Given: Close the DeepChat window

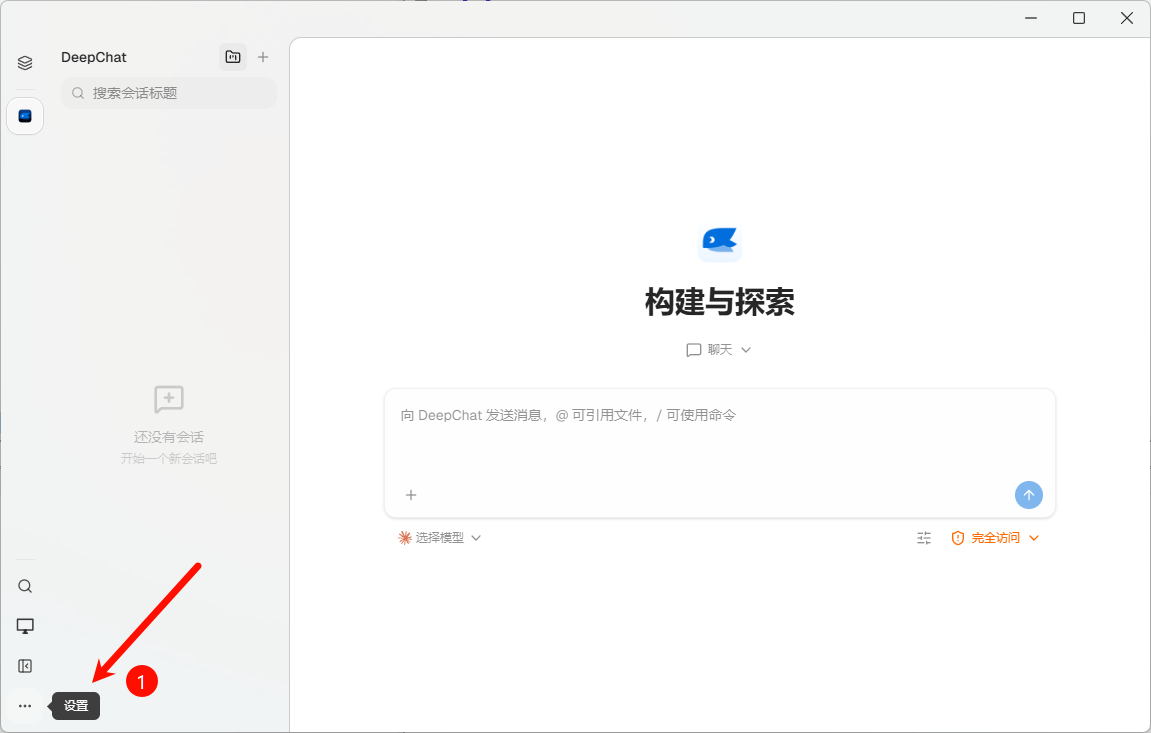Looking at the screenshot, I should (1127, 18).
